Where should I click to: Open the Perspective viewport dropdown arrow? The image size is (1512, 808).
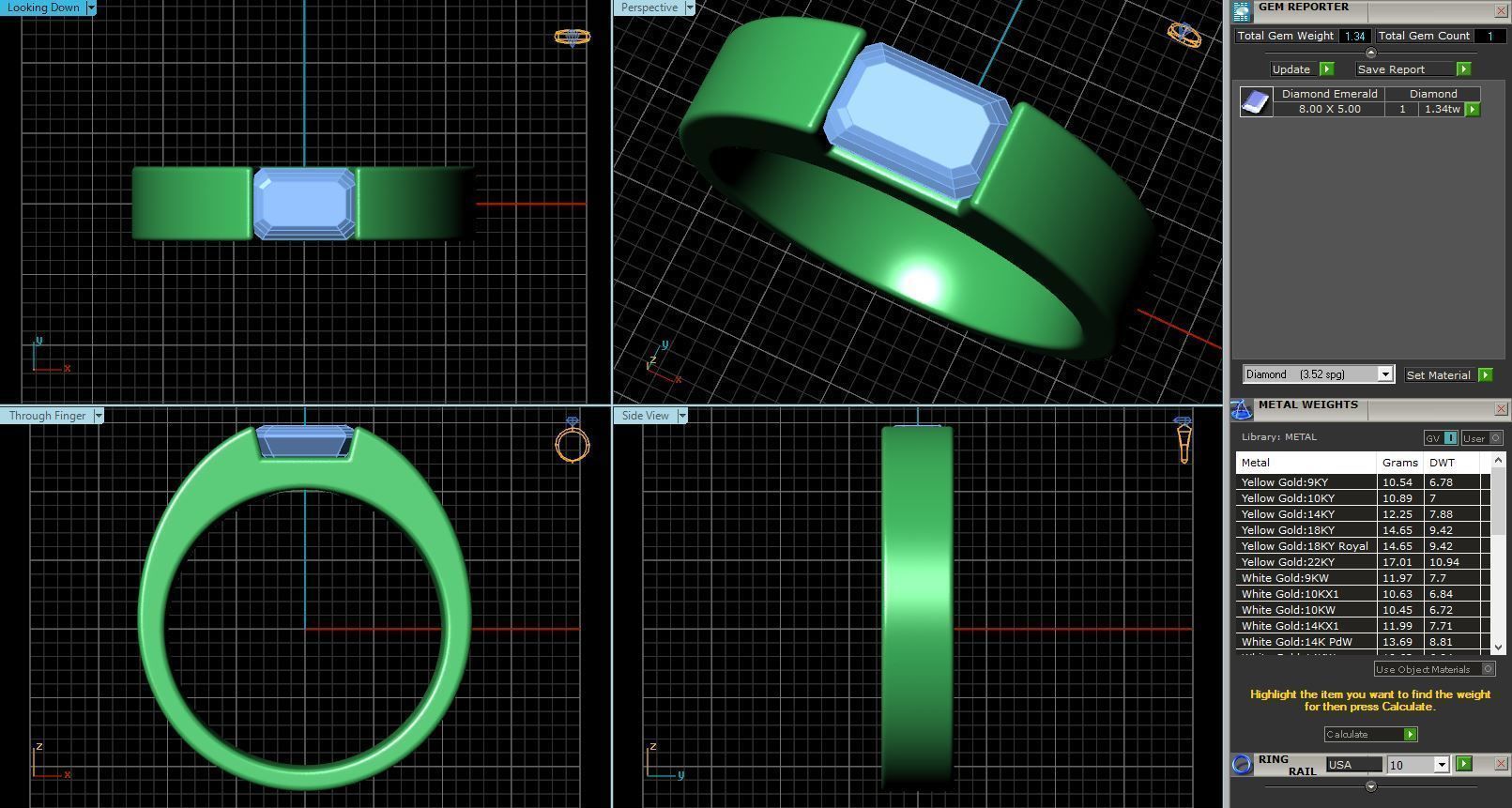click(690, 8)
